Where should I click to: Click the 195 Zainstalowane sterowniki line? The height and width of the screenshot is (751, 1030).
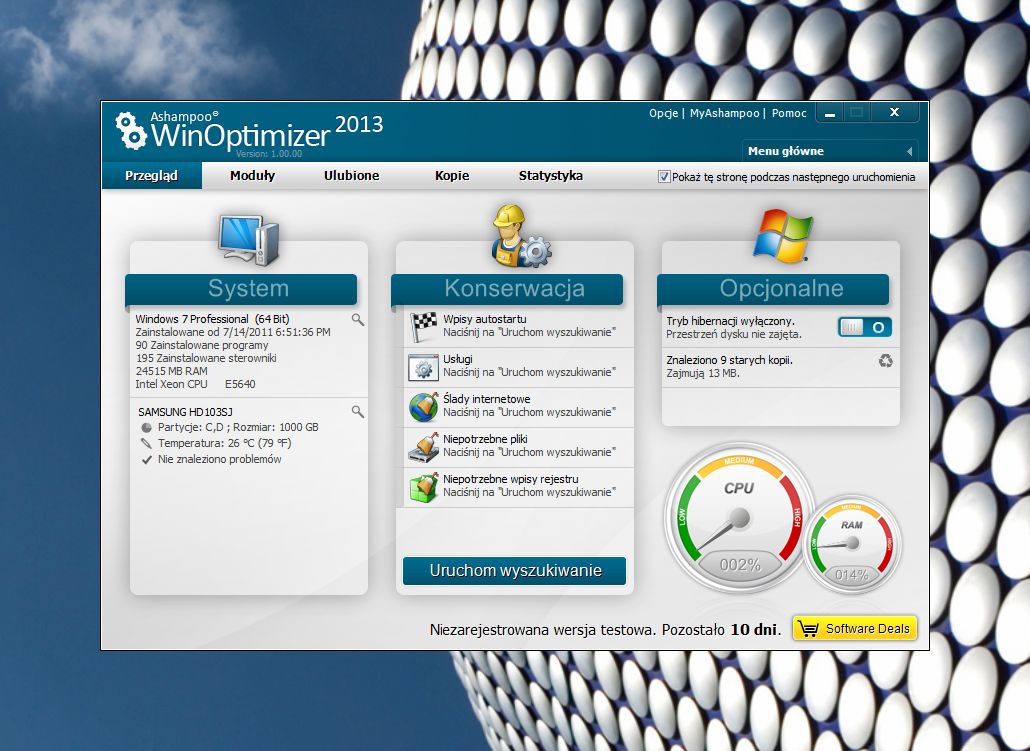click(x=206, y=358)
